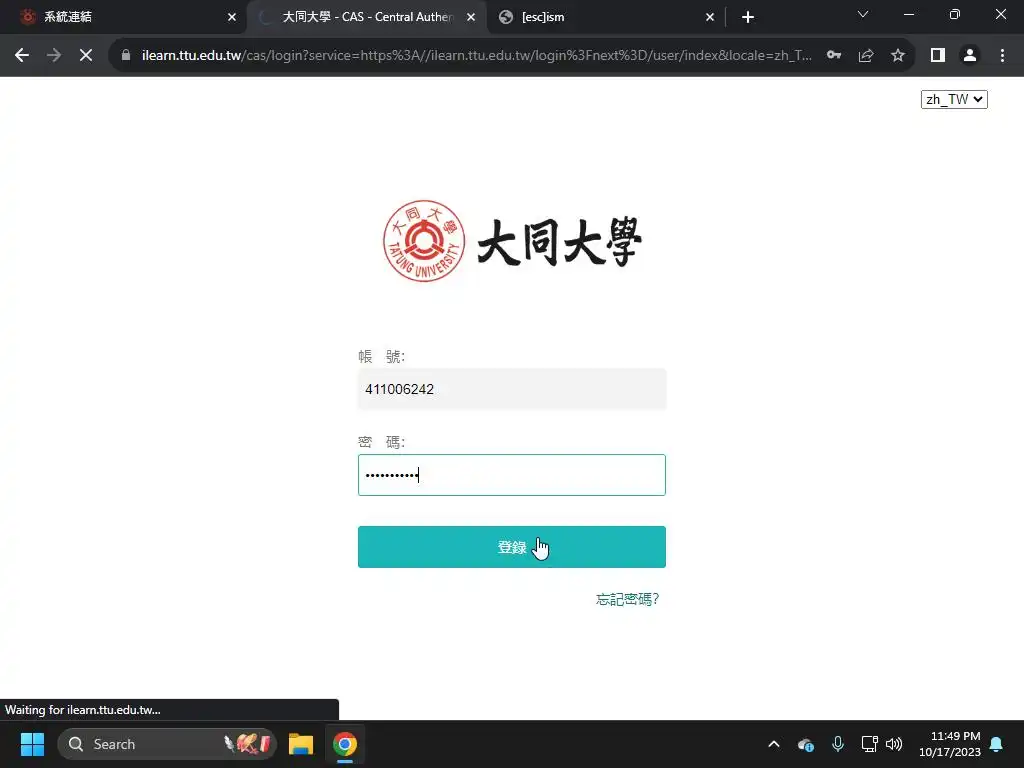Open the Windows Start menu
The height and width of the screenshot is (768, 1024).
pos(32,744)
